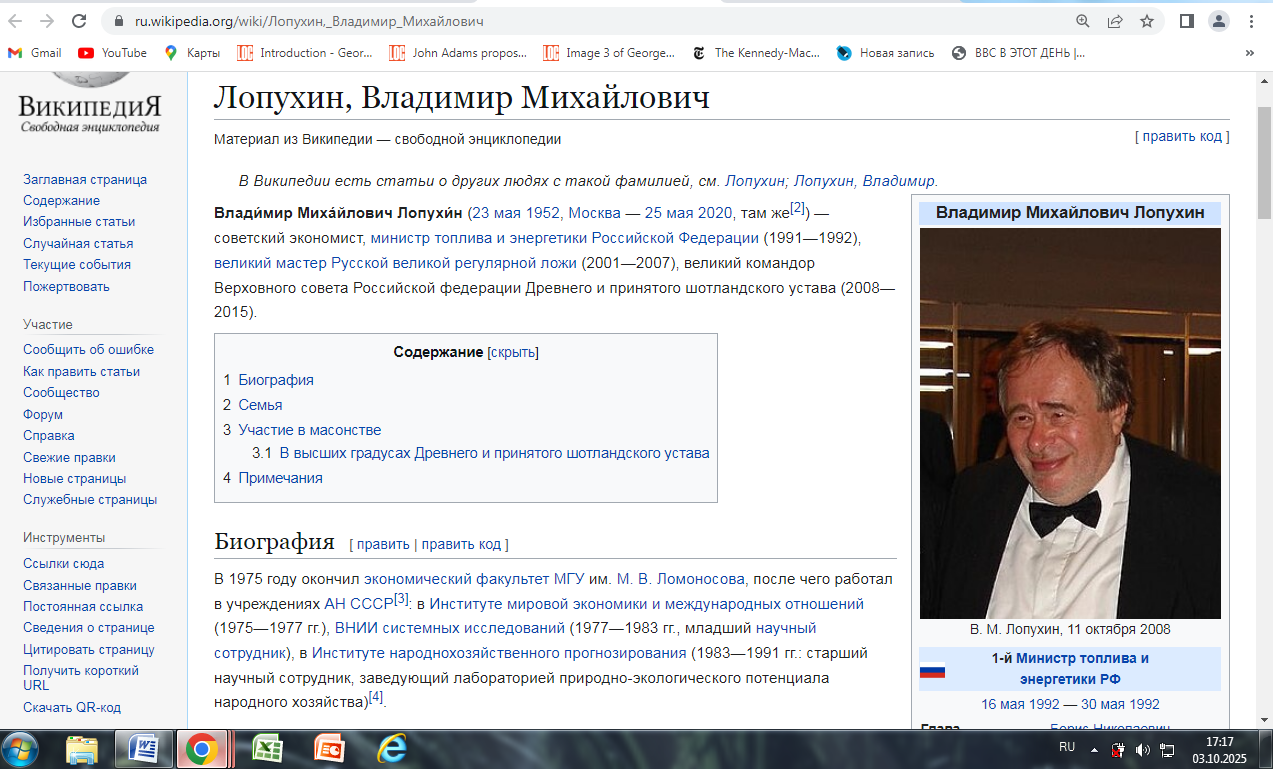
Task: Toggle the browser side panel icon
Action: pyautogui.click(x=1187, y=21)
